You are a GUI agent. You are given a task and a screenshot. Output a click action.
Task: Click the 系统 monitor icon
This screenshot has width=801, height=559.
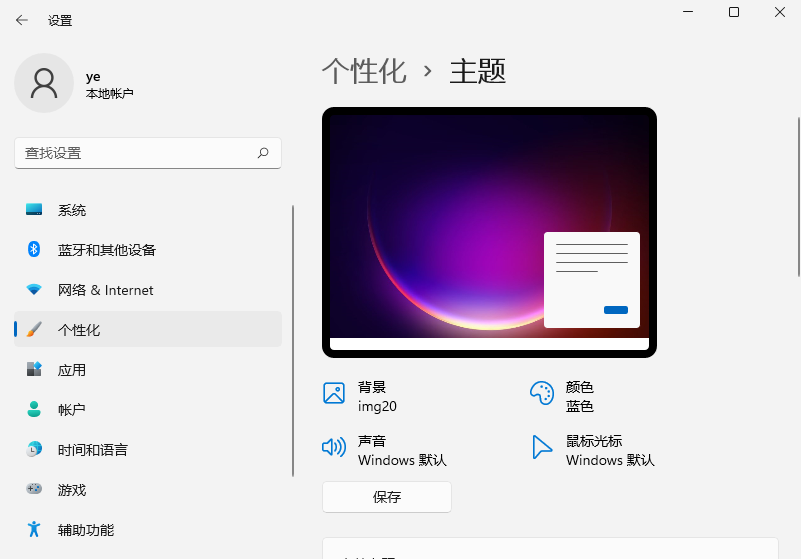[x=34, y=209]
